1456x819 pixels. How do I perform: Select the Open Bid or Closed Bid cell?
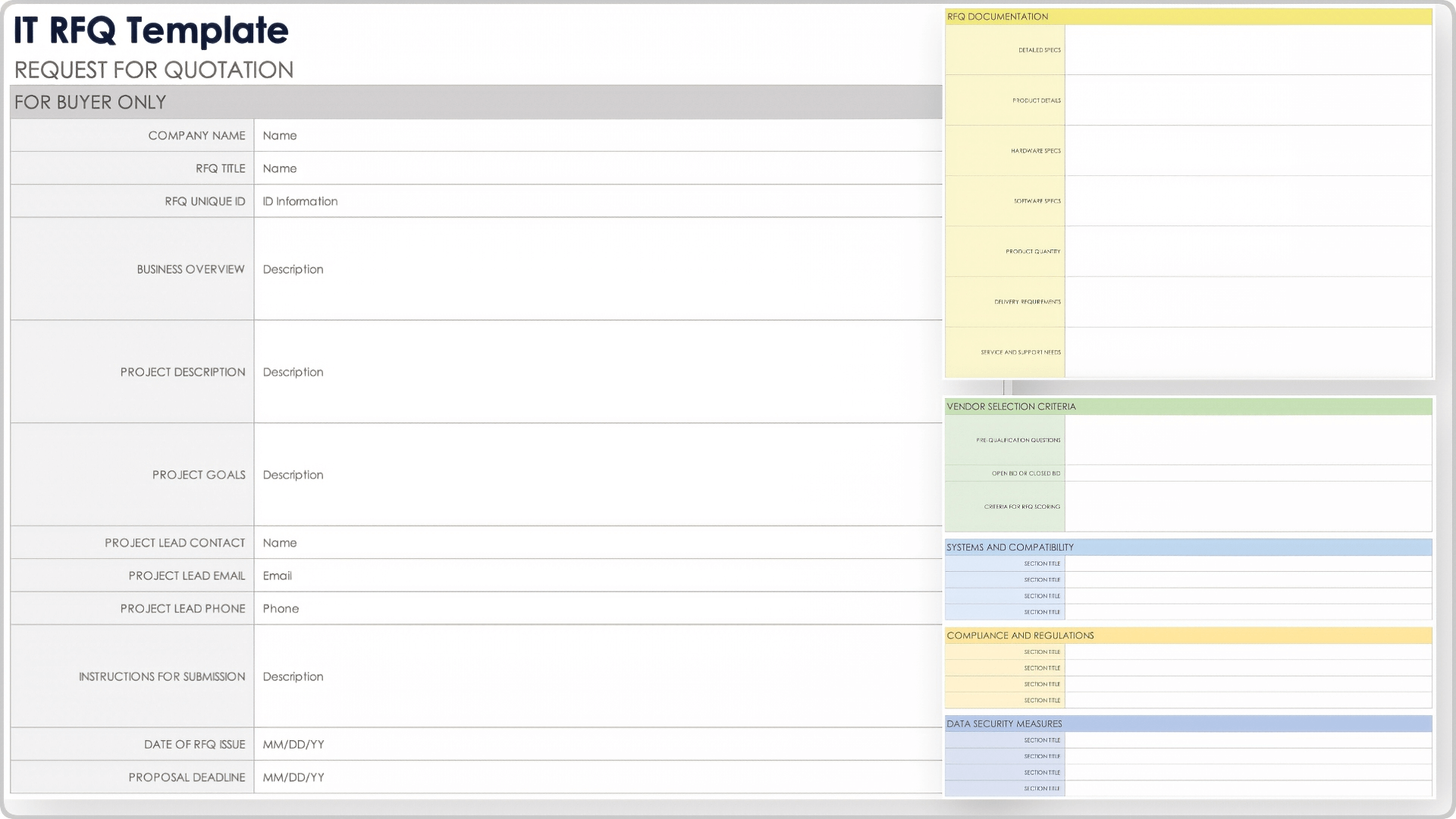pos(1247,473)
